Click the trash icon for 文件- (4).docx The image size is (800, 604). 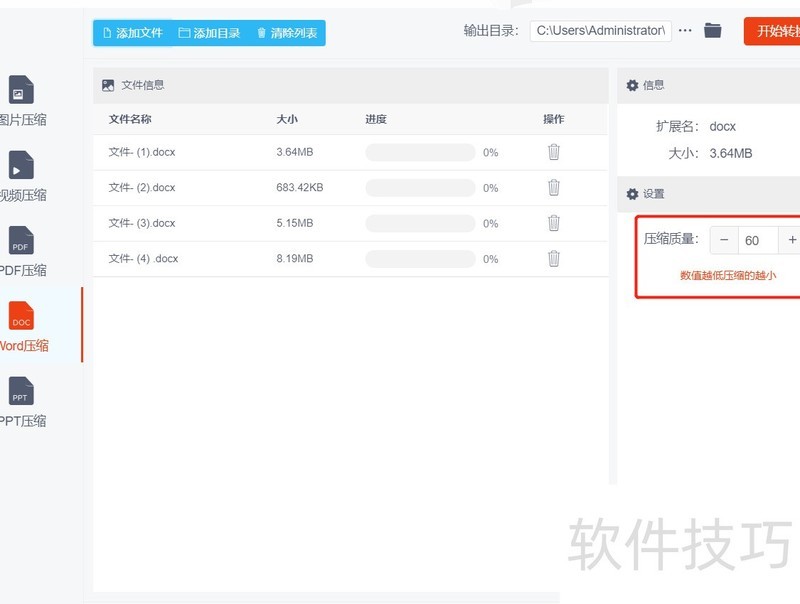coord(553,259)
